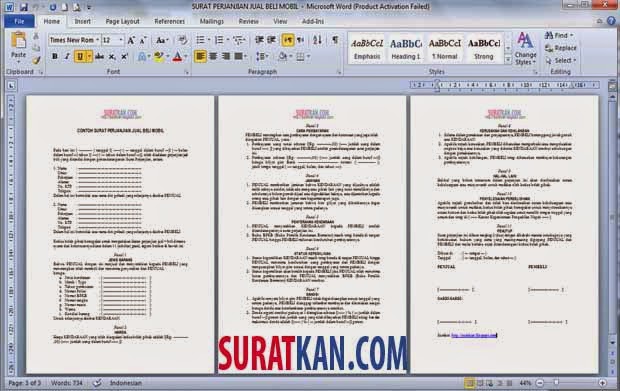Open the Bullets list dropdown
620x391 pixels.
[x=209, y=40]
